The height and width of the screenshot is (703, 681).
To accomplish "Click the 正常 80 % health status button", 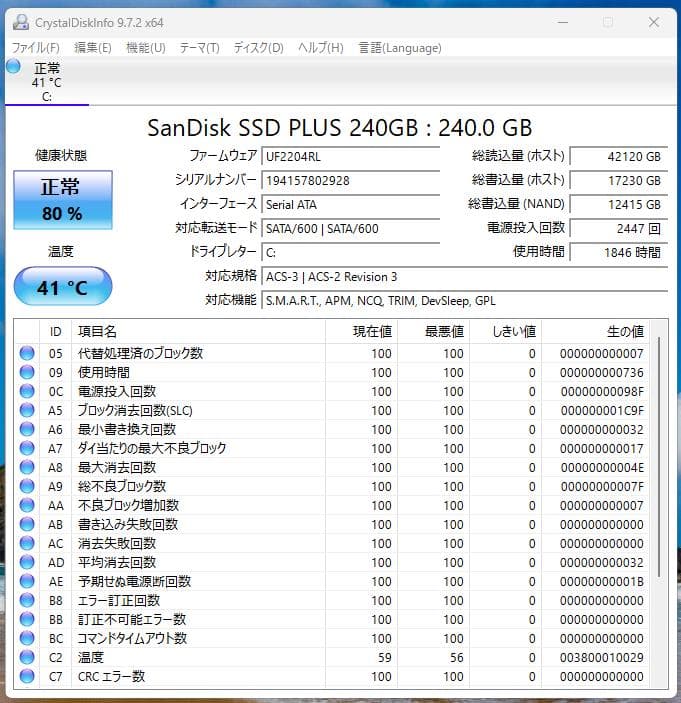I will click(63, 200).
